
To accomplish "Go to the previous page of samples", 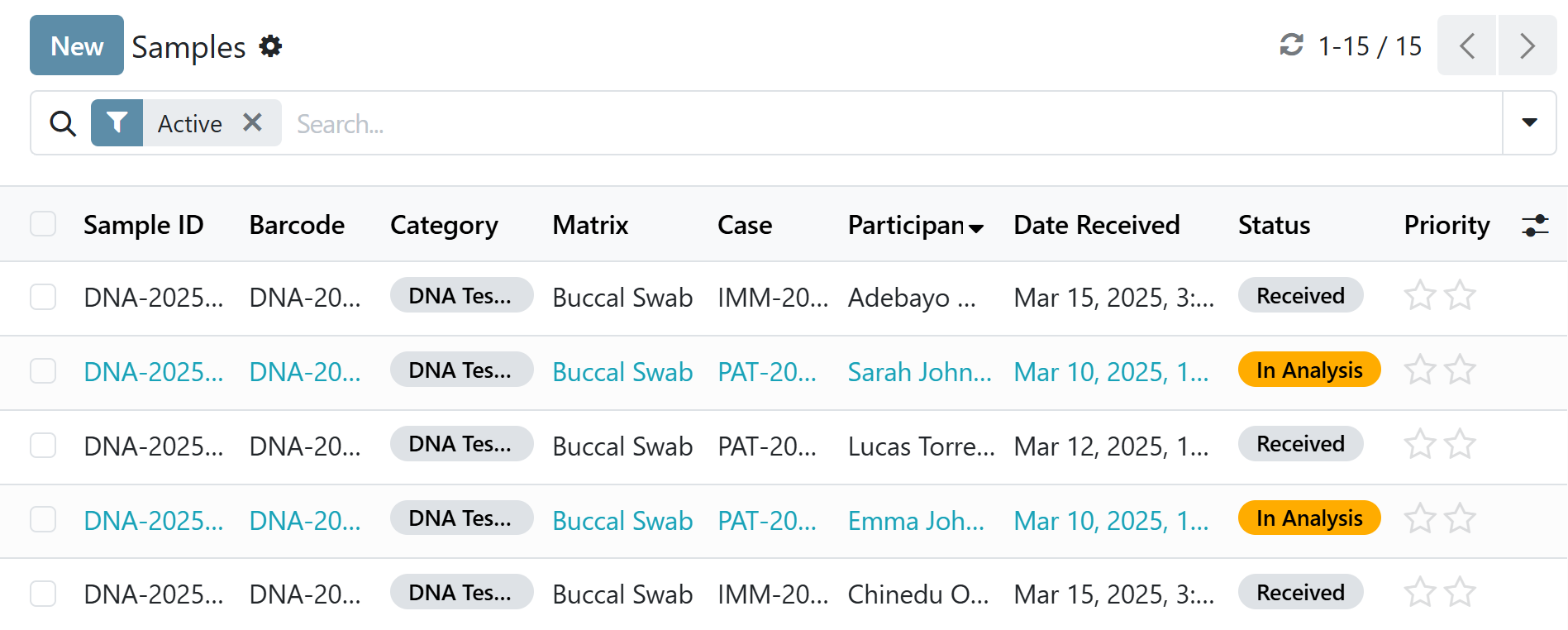I will tap(1466, 45).
